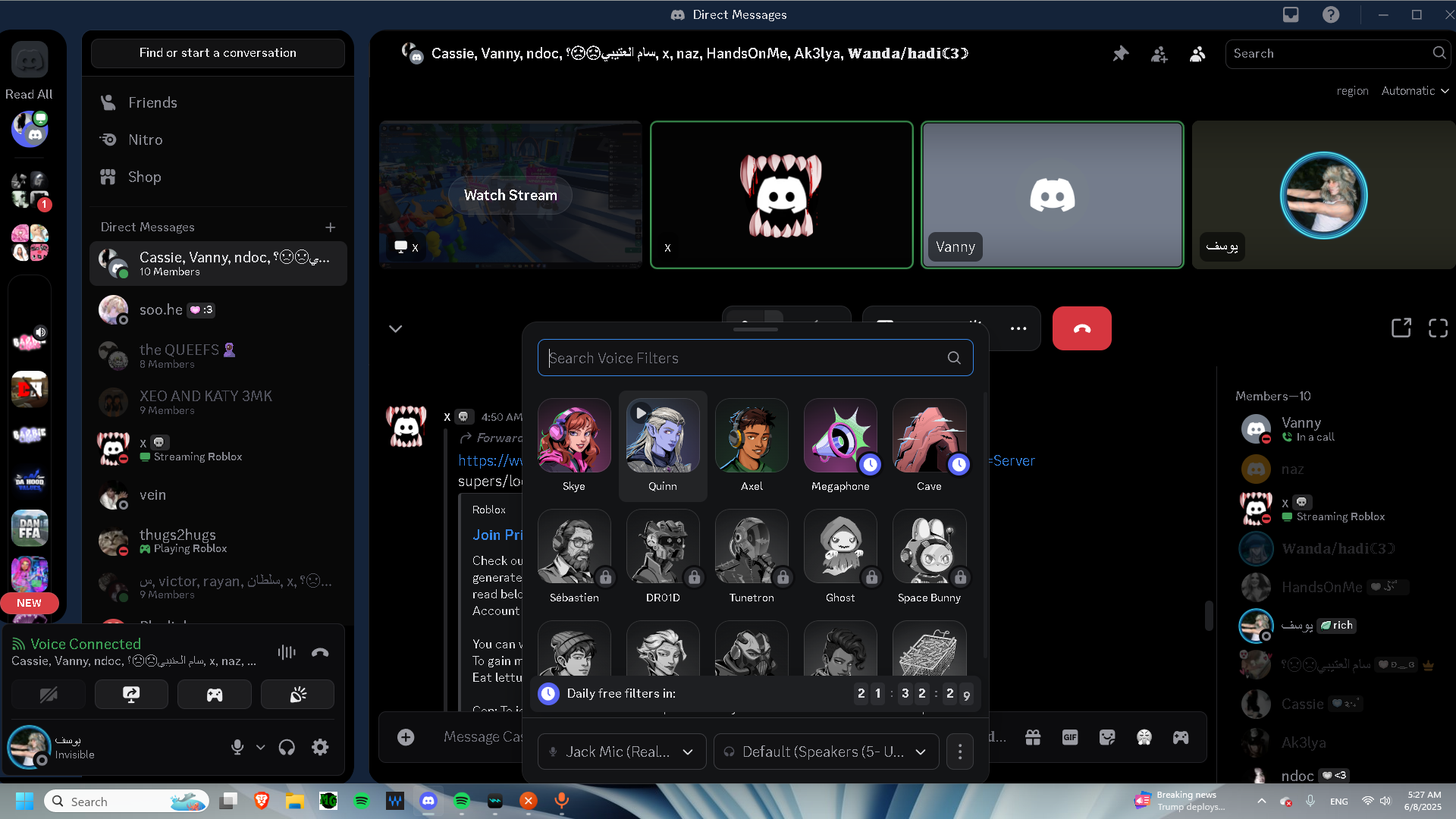This screenshot has height=819, width=1456.
Task: Open the Inbox icon
Action: [1291, 14]
